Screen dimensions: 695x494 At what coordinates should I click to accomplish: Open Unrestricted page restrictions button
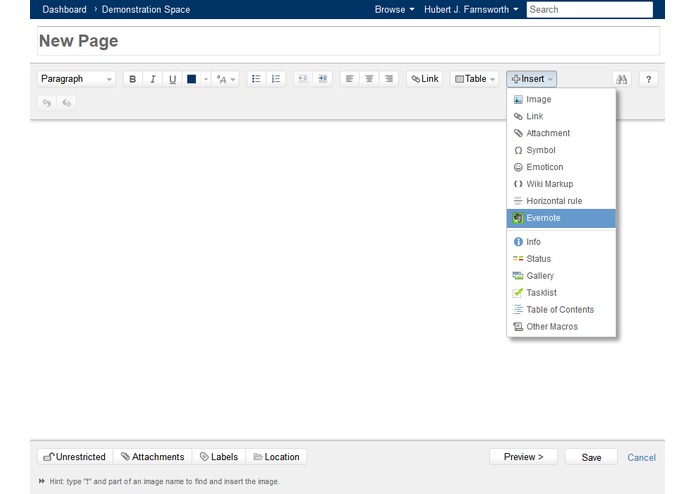coord(75,457)
